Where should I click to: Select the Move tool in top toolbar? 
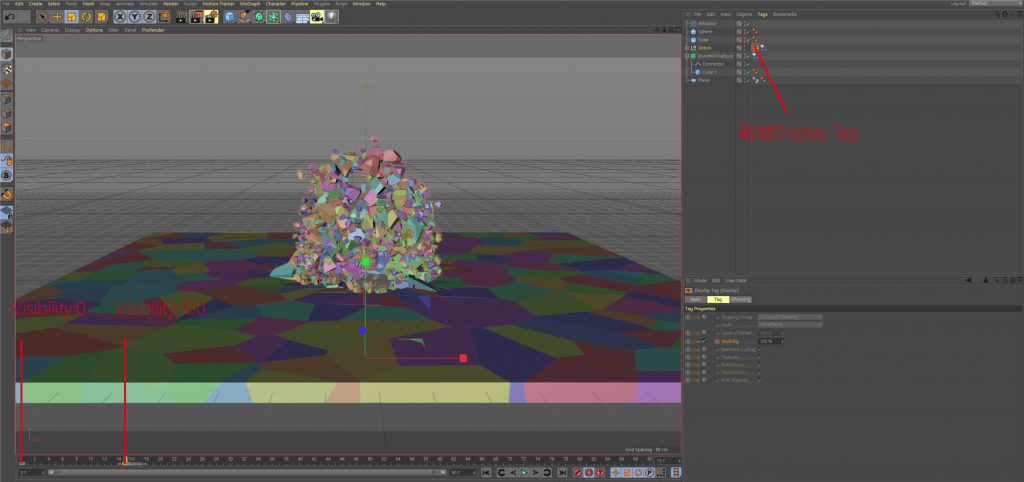[57, 17]
